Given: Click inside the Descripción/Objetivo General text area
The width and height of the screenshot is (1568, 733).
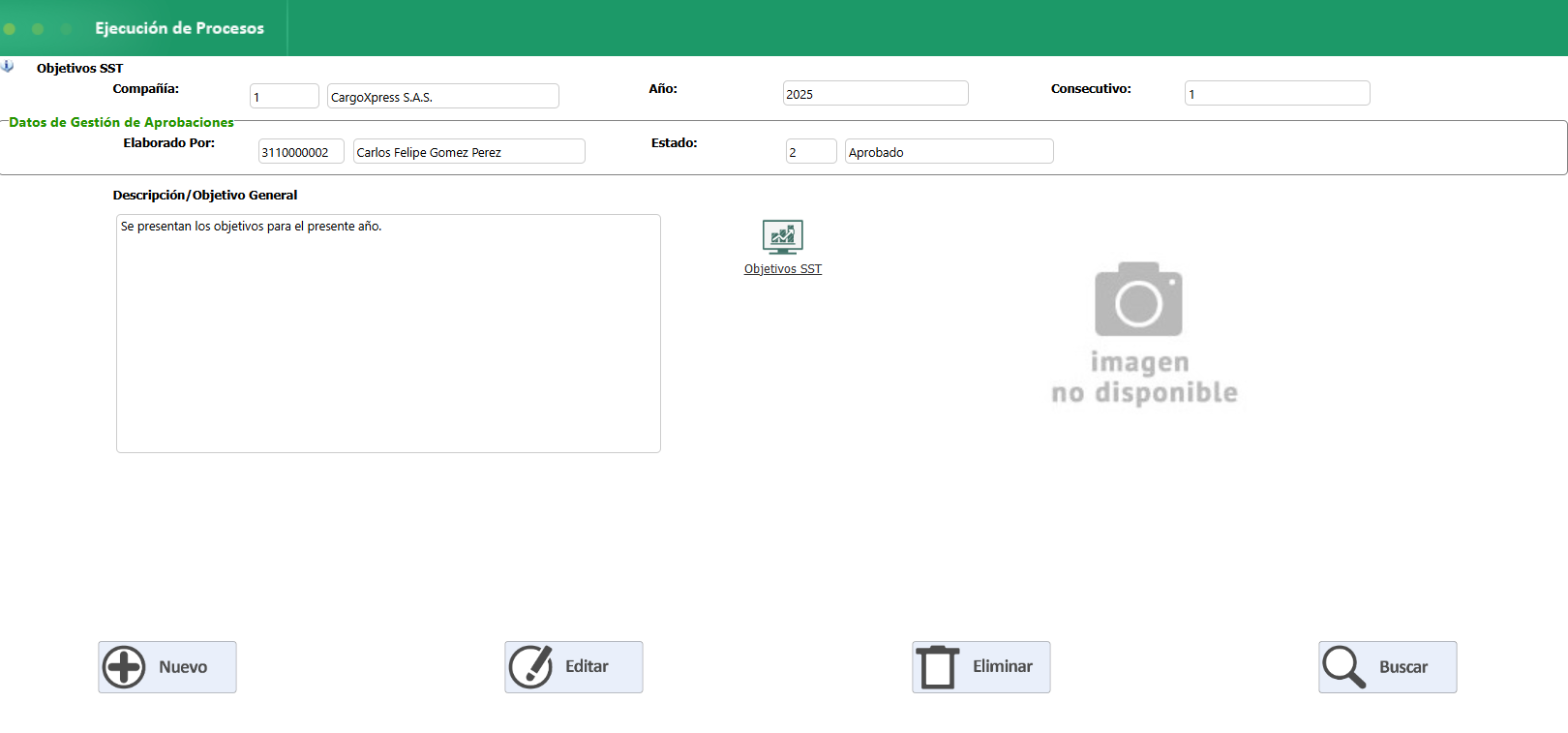Looking at the screenshot, I should click(388, 333).
